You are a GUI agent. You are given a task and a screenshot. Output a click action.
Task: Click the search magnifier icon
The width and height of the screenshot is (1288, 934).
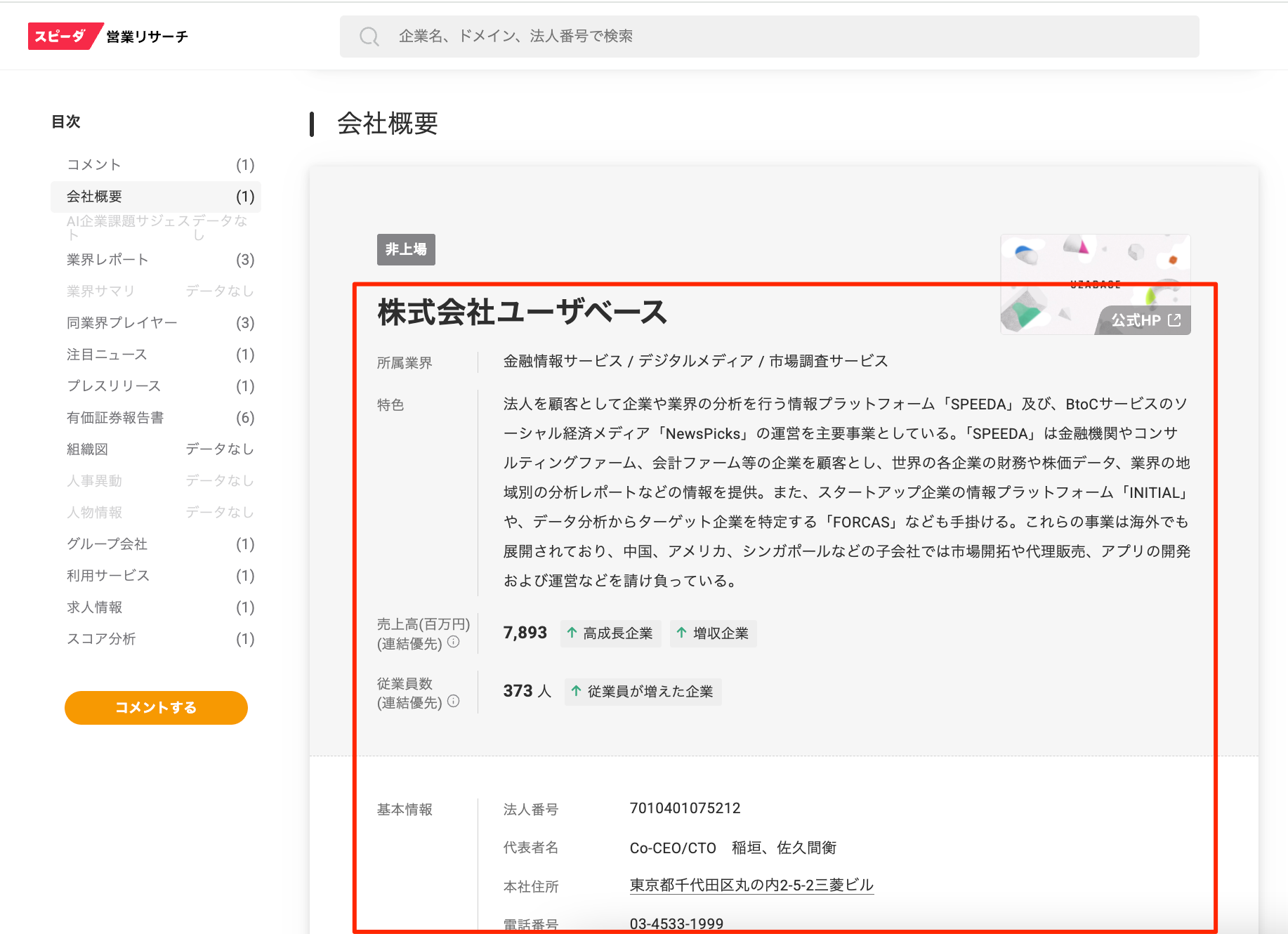(369, 36)
